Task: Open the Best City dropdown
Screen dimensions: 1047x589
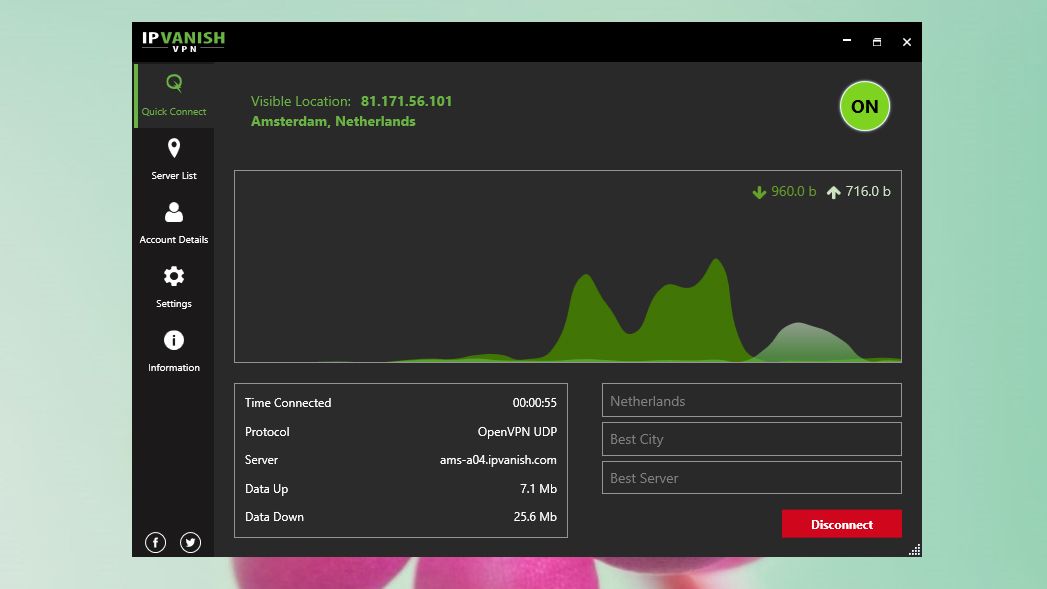Action: [752, 439]
